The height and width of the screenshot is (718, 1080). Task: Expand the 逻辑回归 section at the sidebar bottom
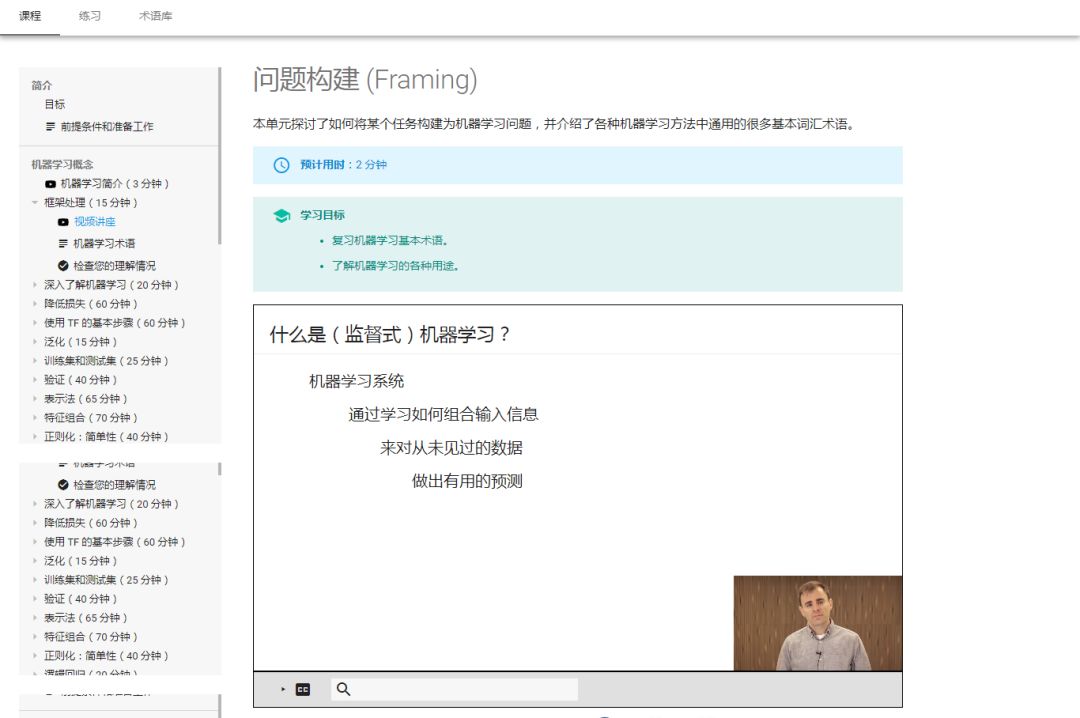35,675
